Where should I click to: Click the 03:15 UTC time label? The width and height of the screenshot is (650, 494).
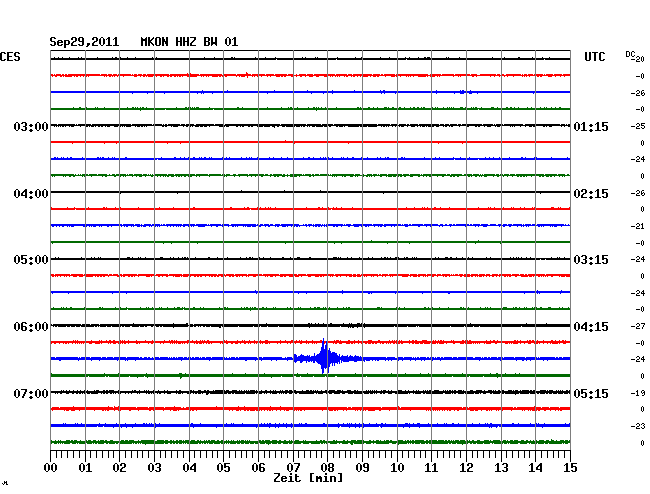(591, 260)
